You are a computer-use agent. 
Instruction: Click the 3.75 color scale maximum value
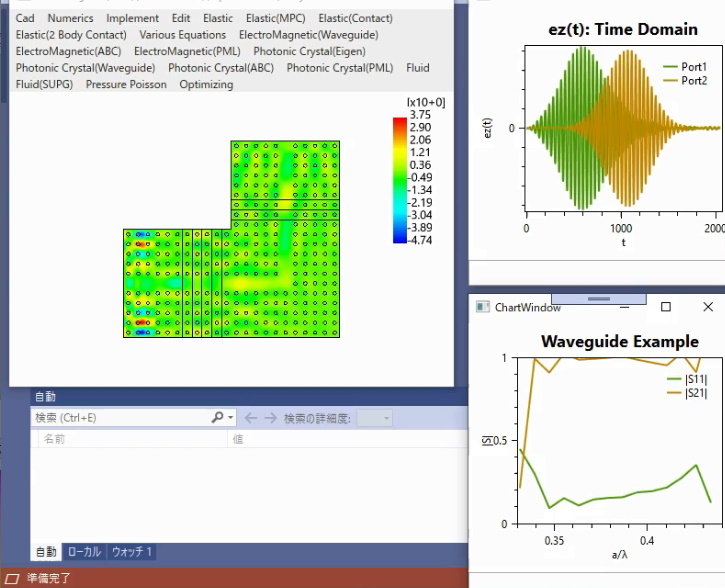coord(420,115)
